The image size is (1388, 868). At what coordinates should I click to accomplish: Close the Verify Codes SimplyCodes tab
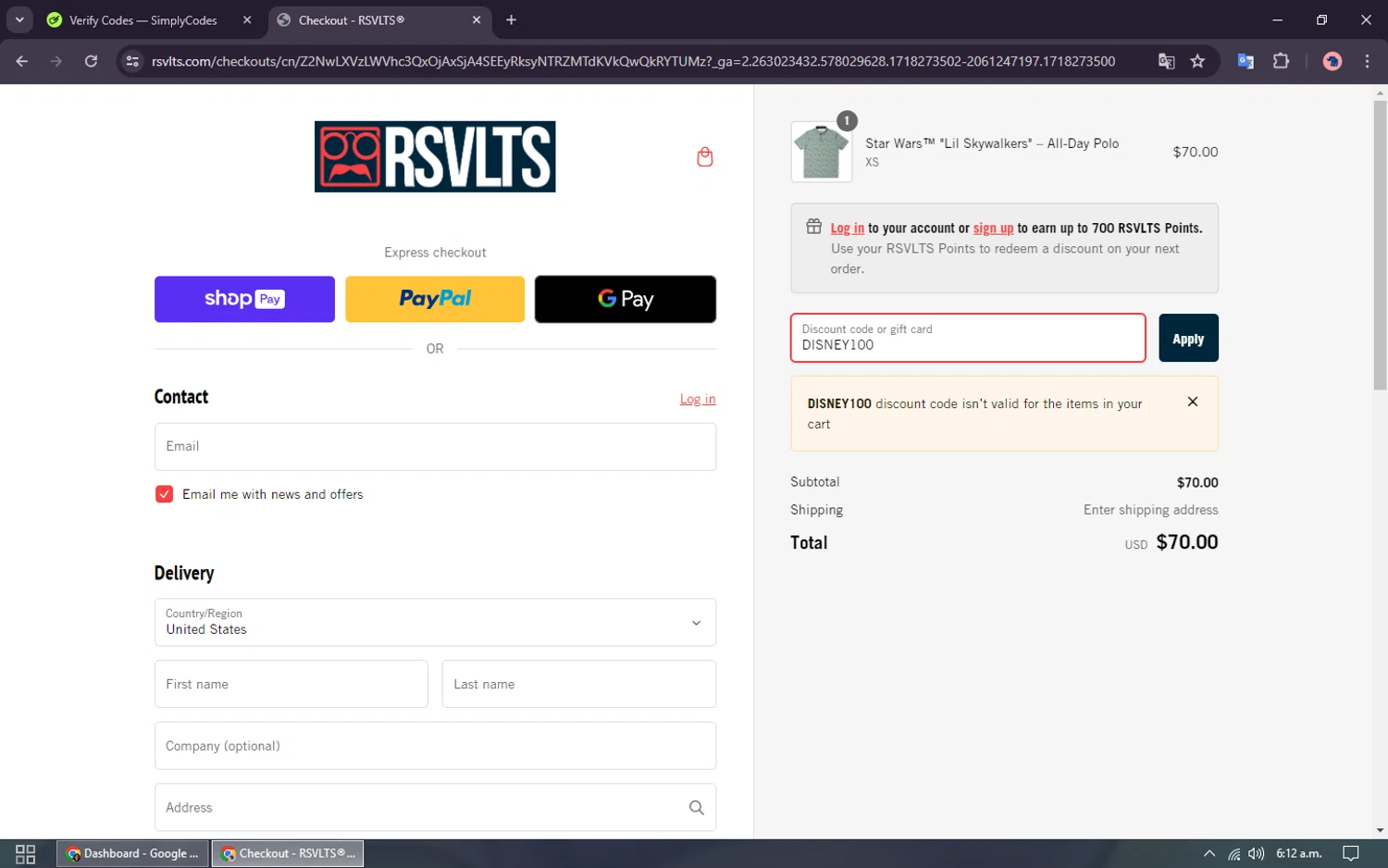pyautogui.click(x=247, y=19)
